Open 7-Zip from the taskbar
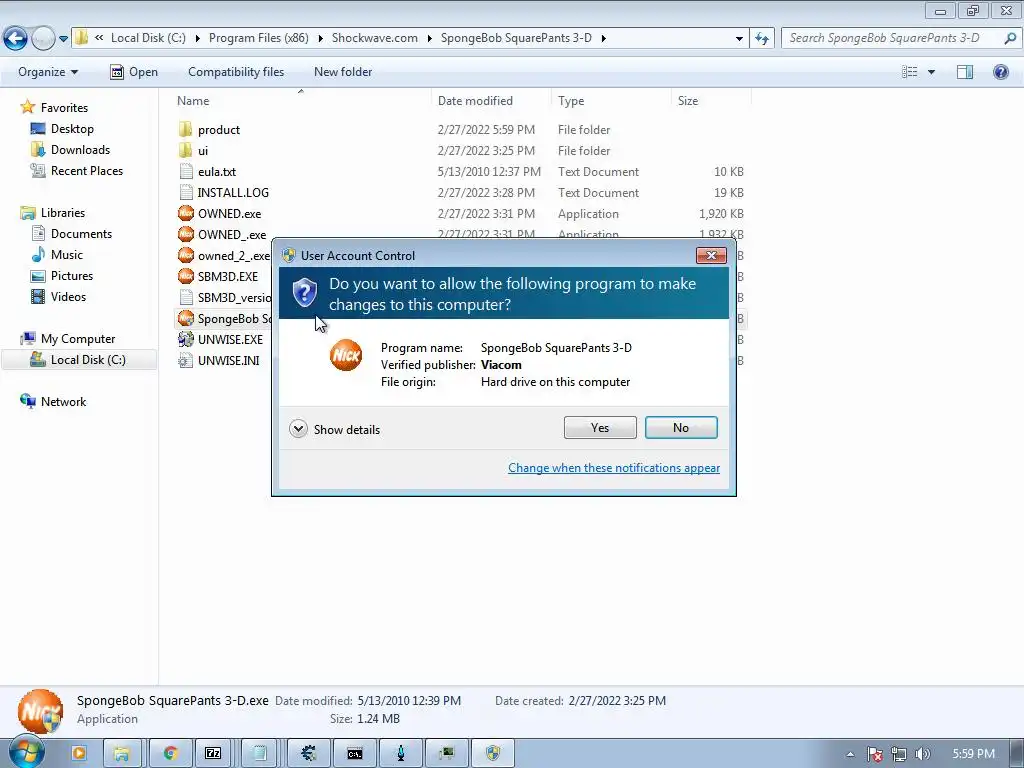This screenshot has width=1024, height=768. (213, 753)
